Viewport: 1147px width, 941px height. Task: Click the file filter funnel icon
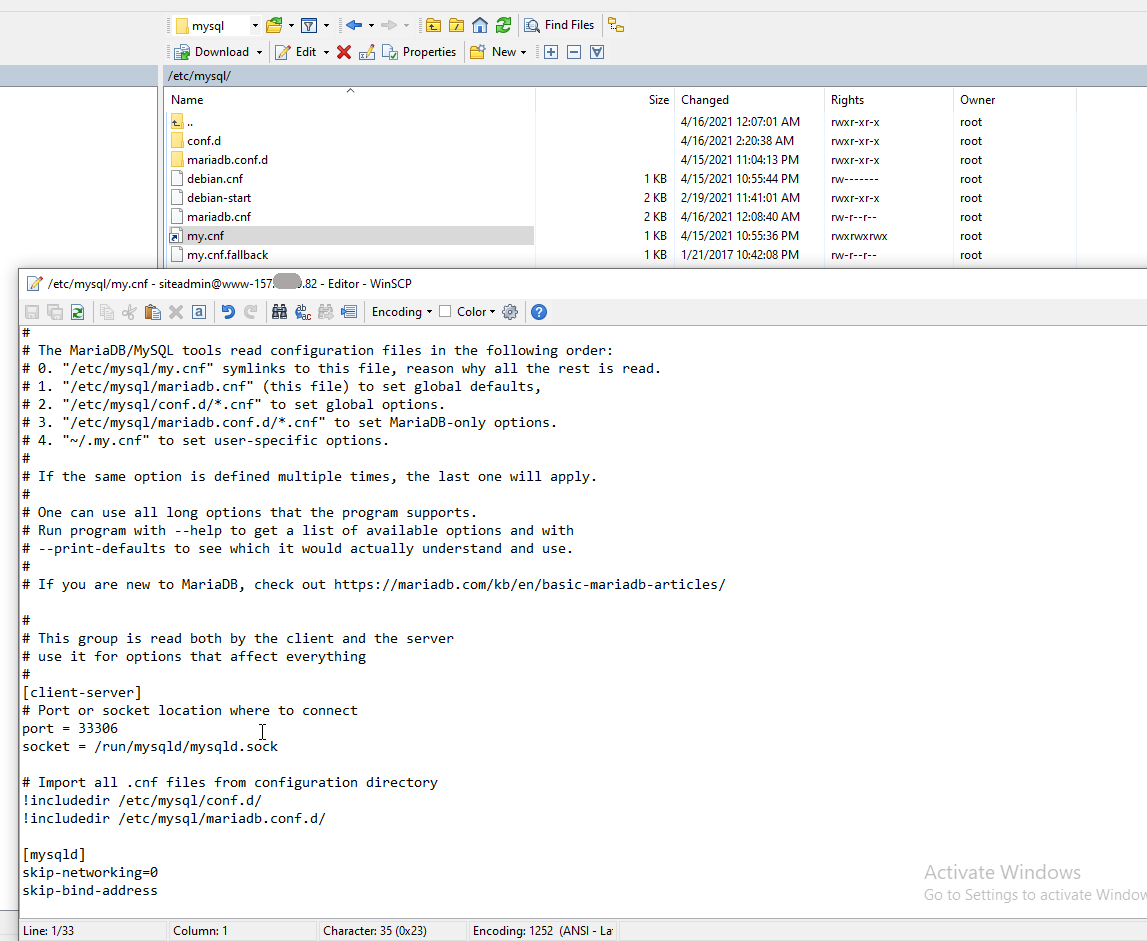(x=309, y=26)
